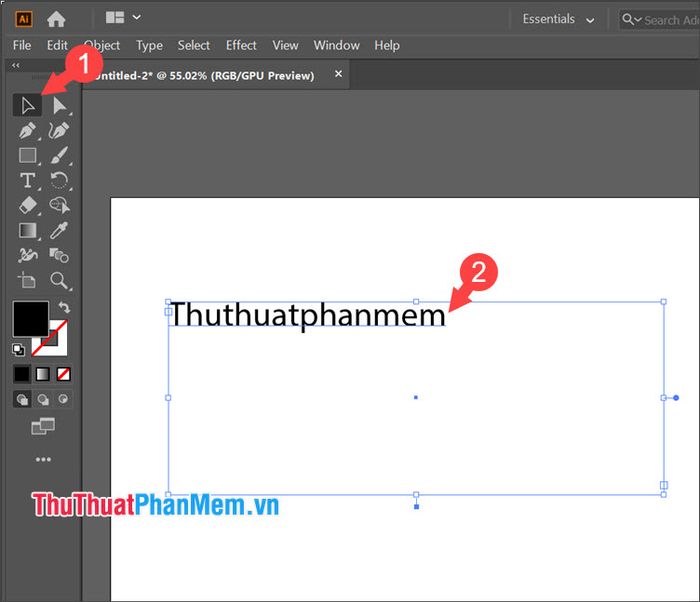The height and width of the screenshot is (602, 700).
Task: Open the Select menu
Action: (x=193, y=45)
